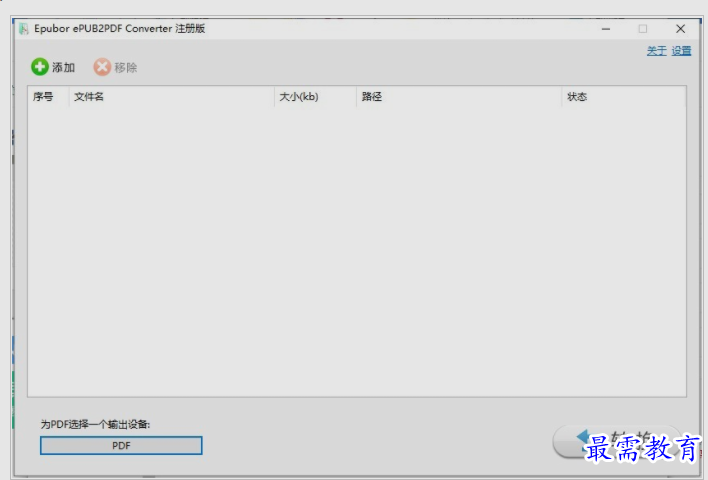Open the About (关于) link
This screenshot has height=480, width=708.
click(657, 51)
